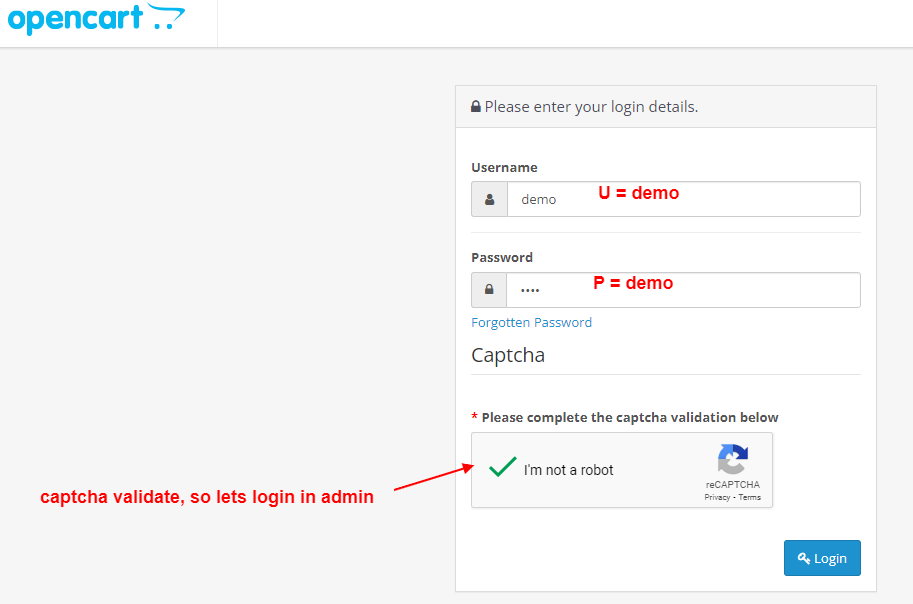Toggle the I'm not a robot checkbox
The height and width of the screenshot is (604, 913).
pyautogui.click(x=502, y=467)
